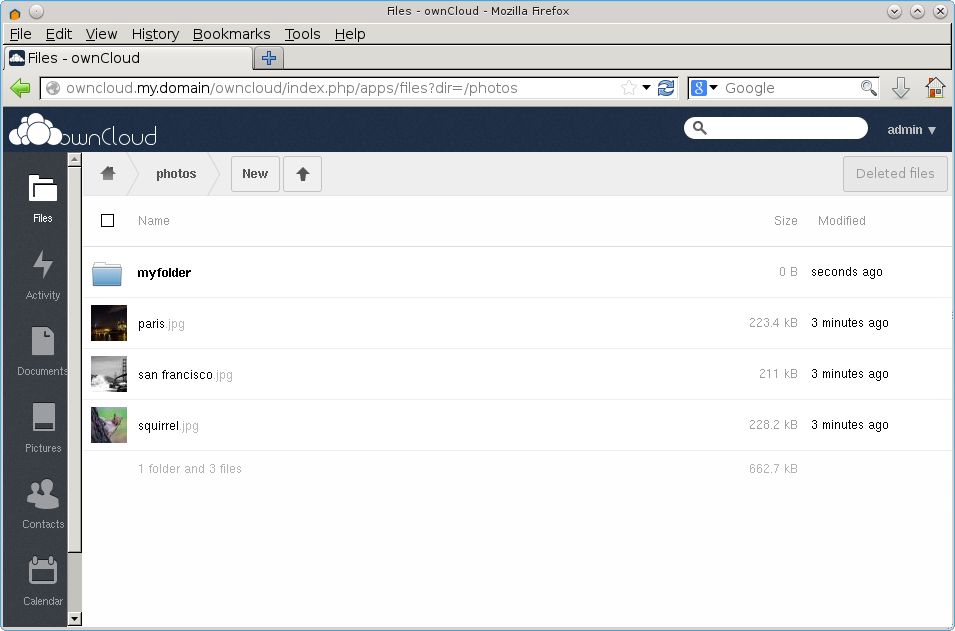This screenshot has width=955, height=631.
Task: Open the myfolder folder name
Action: pyautogui.click(x=164, y=272)
